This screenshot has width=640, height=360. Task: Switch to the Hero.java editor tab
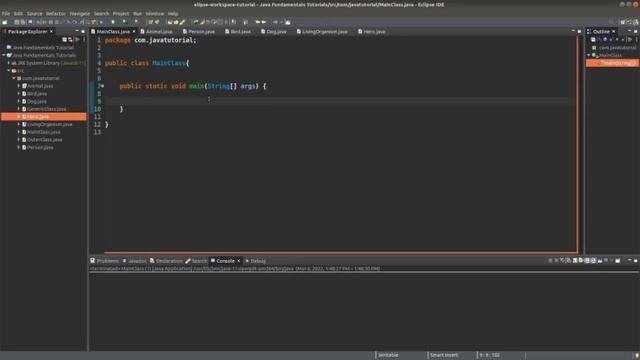[374, 31]
